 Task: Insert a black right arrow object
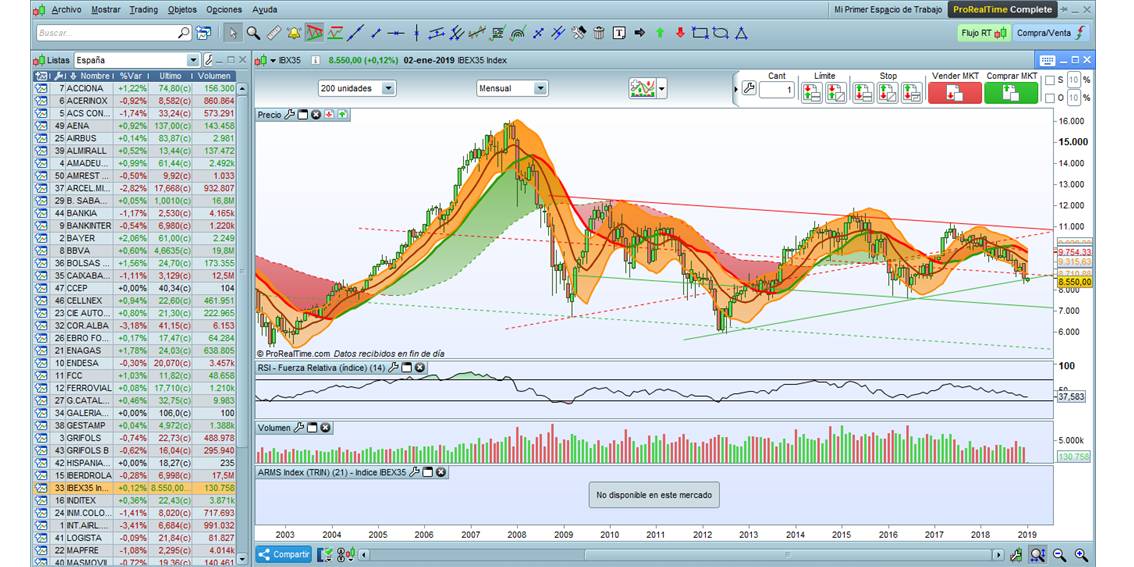(639, 33)
